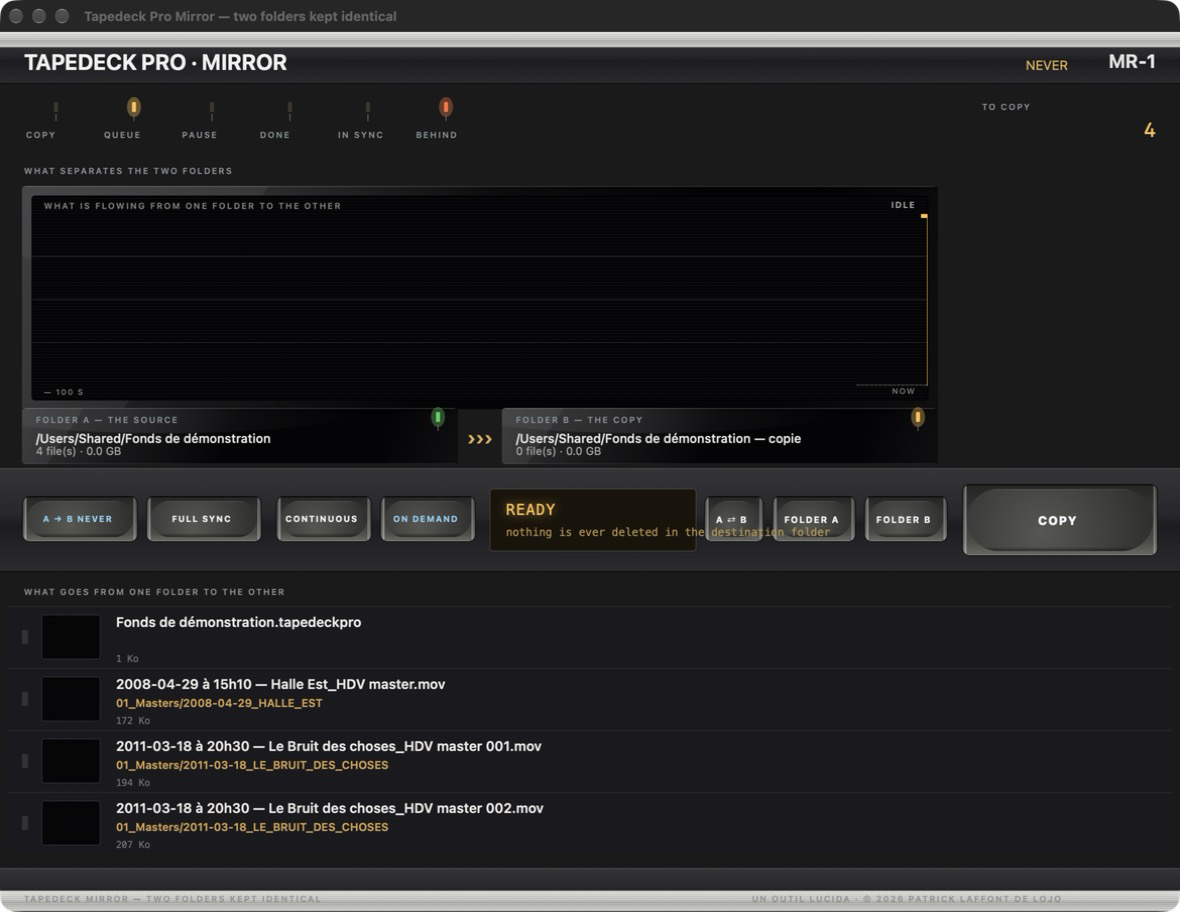Select file name Fonds de démonstration.tapedeckpro
Image resolution: width=1180 pixels, height=912 pixels.
[239, 622]
